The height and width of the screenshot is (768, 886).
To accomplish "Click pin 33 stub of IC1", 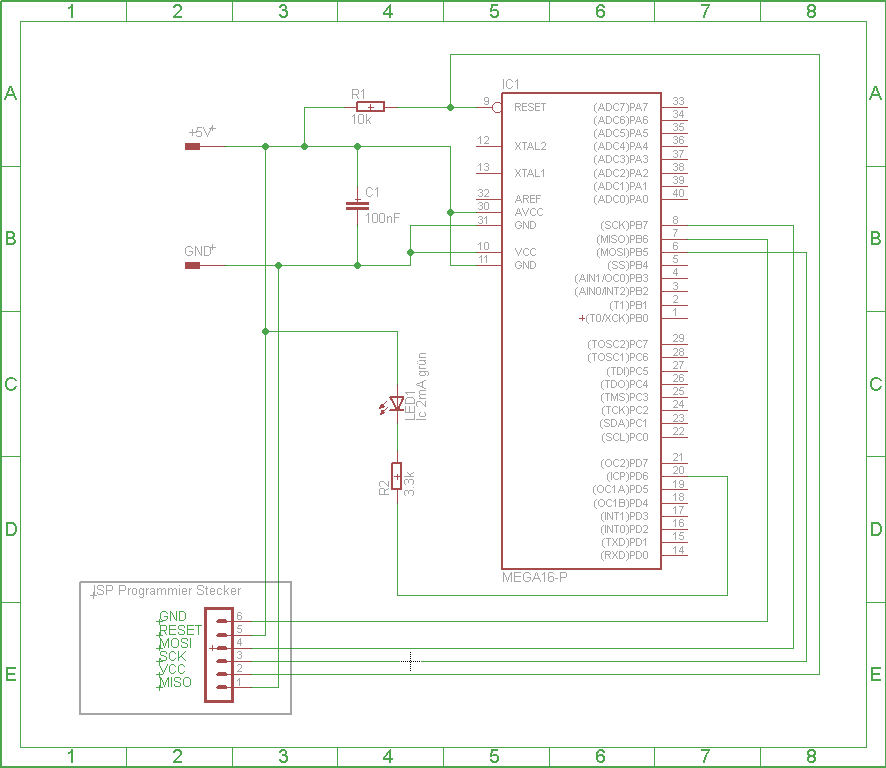I will (x=675, y=107).
